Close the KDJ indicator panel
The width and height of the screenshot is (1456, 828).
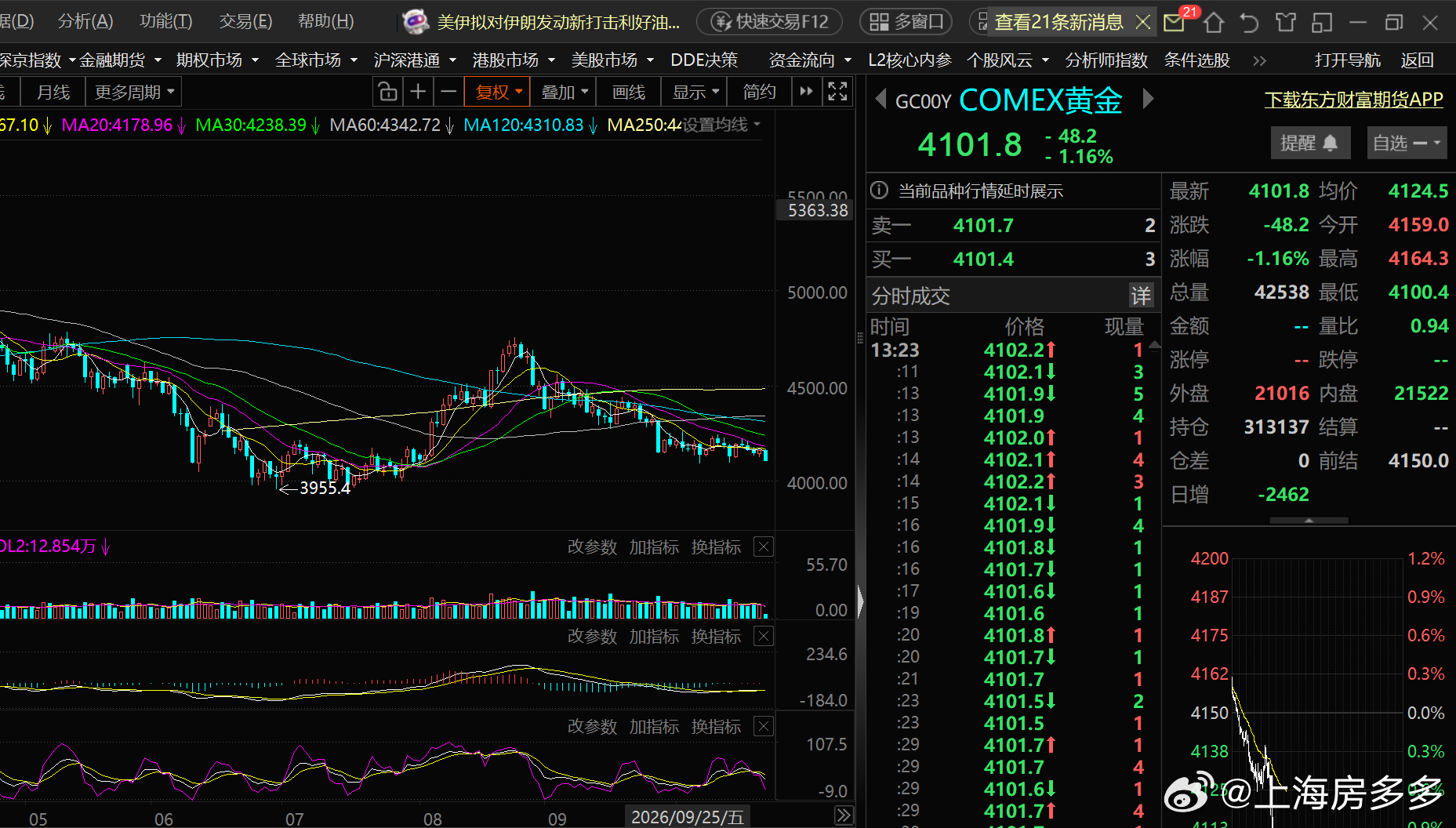(x=764, y=726)
